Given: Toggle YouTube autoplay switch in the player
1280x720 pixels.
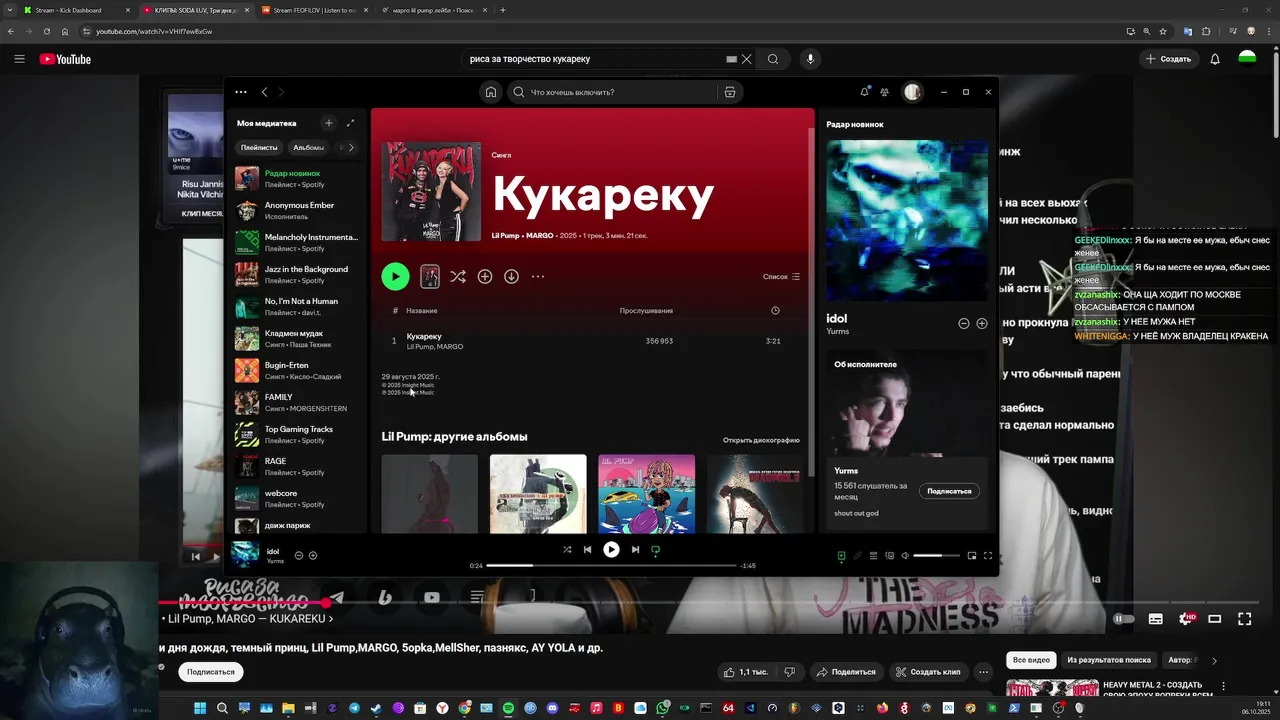Looking at the screenshot, I should (x=1124, y=619).
